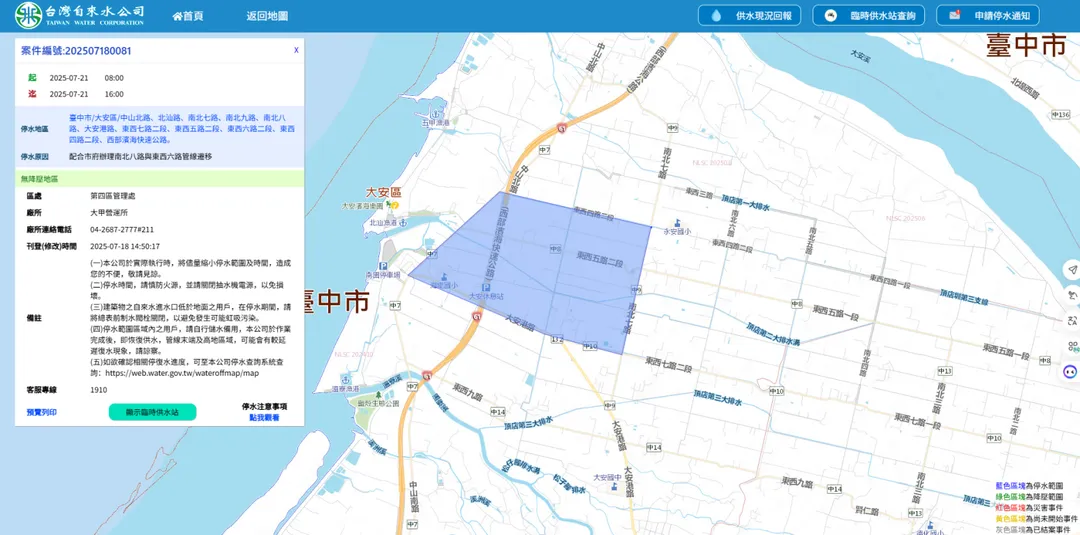Click 大安濱海樂園 attraction icon
1080x535 pixels.
393,205
